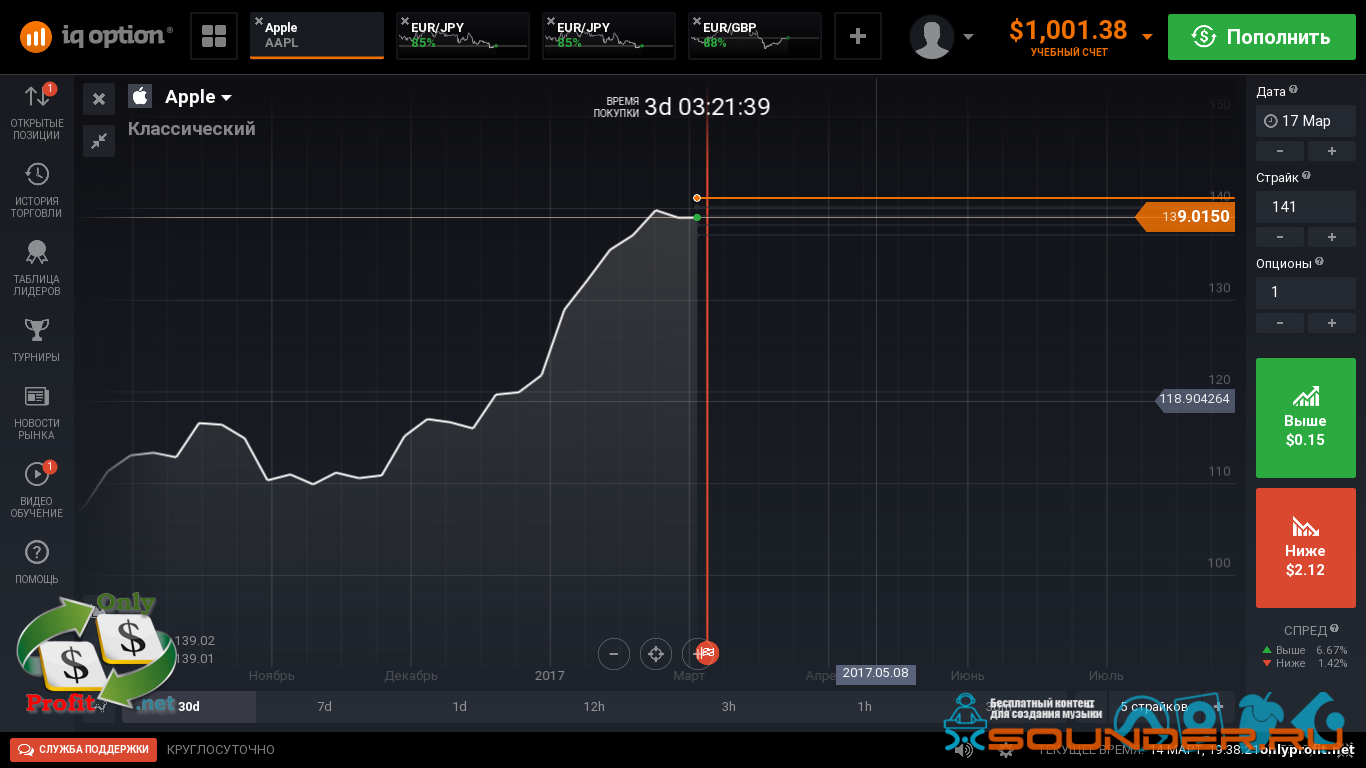
Task: Buy the Выше call option for $0.15
Action: pos(1305,418)
